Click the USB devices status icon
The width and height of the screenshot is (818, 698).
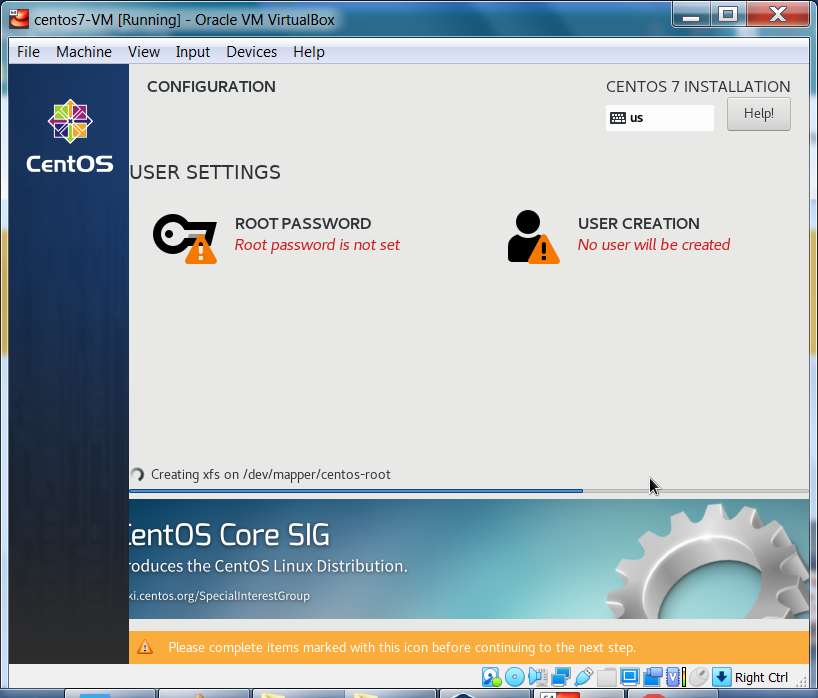[584, 677]
